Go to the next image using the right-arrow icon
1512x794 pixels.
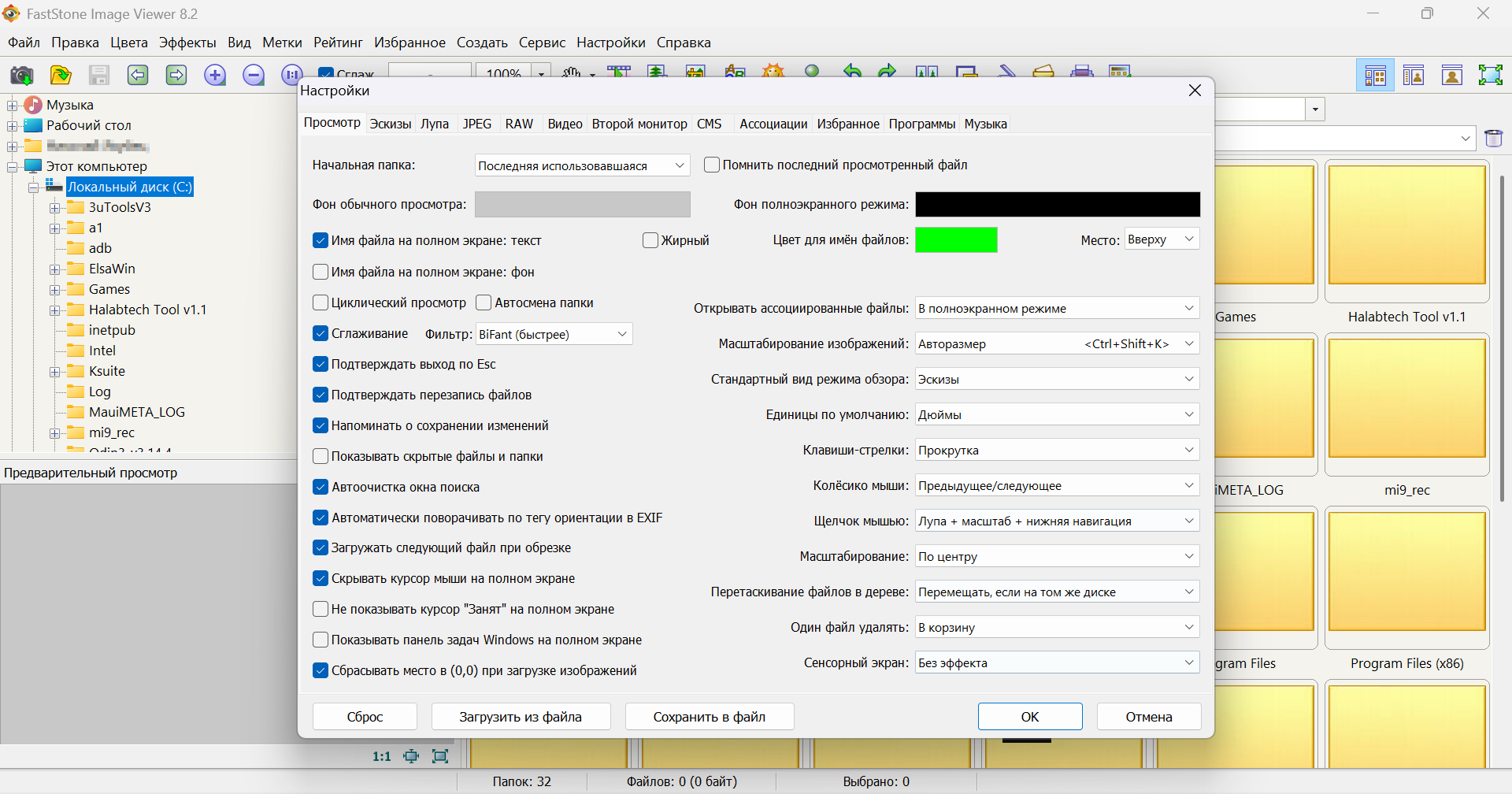(176, 75)
